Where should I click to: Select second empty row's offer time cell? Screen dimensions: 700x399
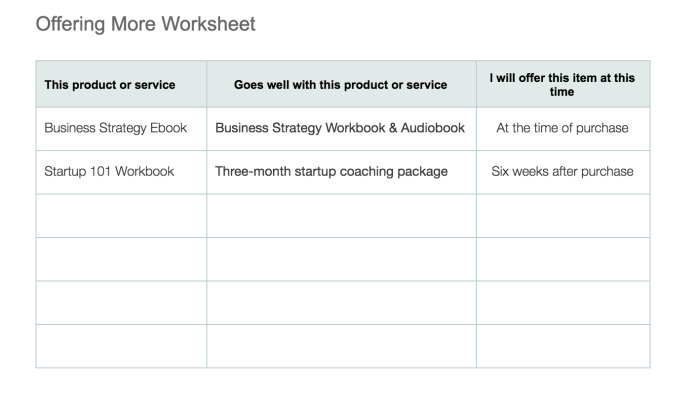[563, 259]
